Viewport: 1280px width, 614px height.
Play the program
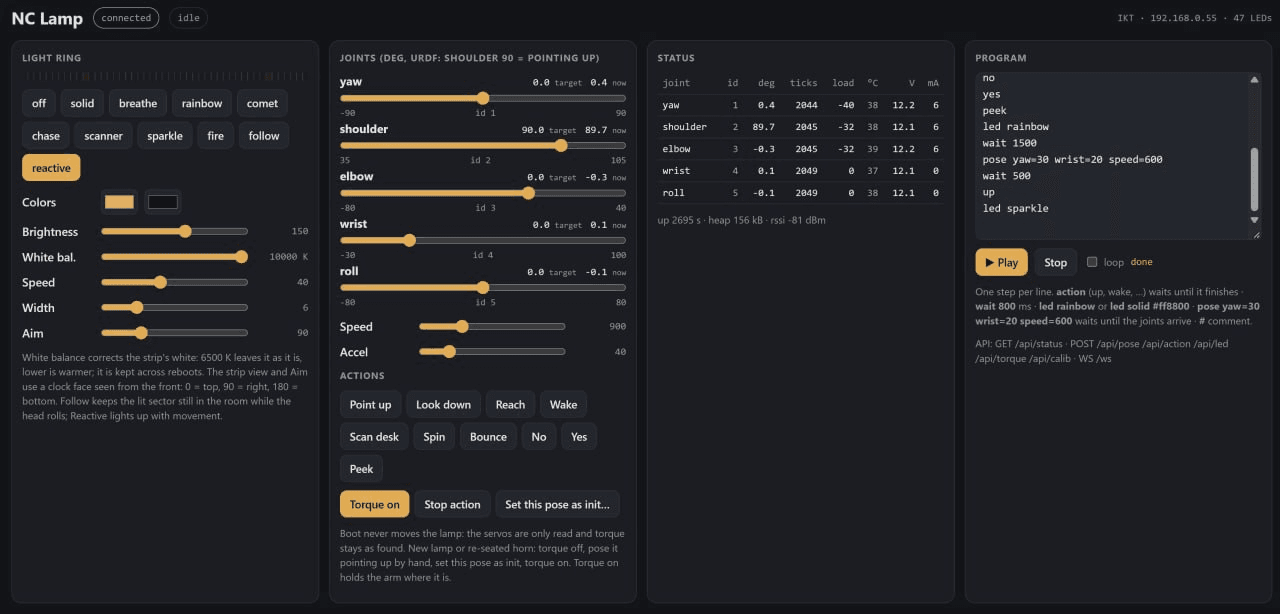click(x=1001, y=262)
